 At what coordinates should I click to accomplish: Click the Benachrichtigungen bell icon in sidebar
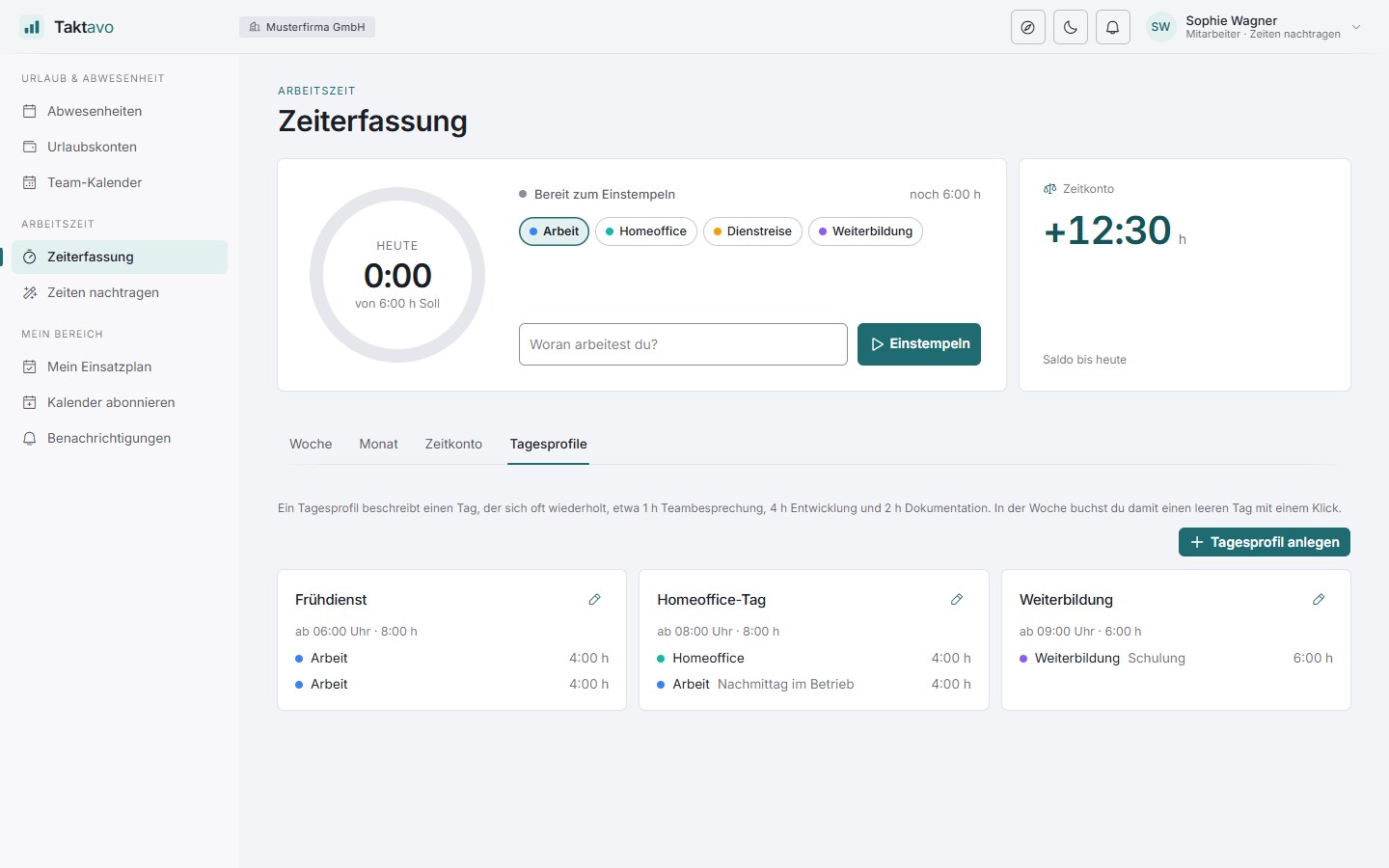[x=29, y=438]
